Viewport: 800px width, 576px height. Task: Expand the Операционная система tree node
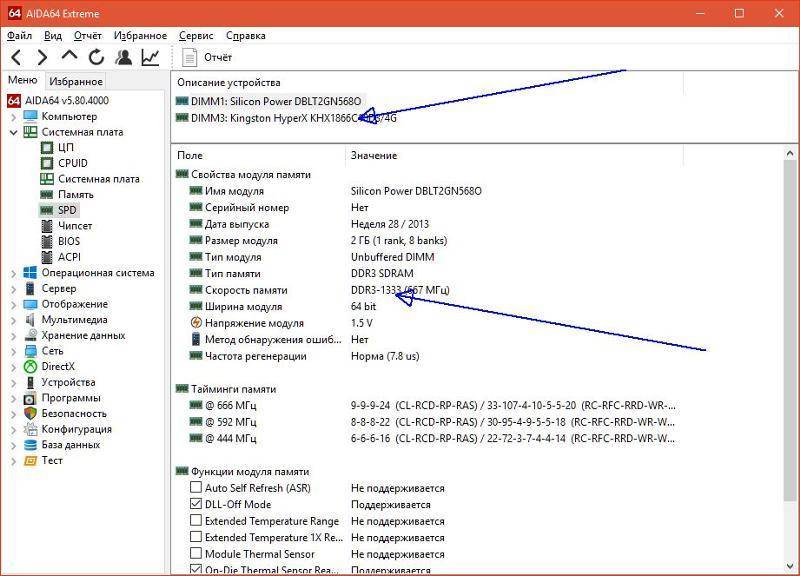tap(14, 273)
